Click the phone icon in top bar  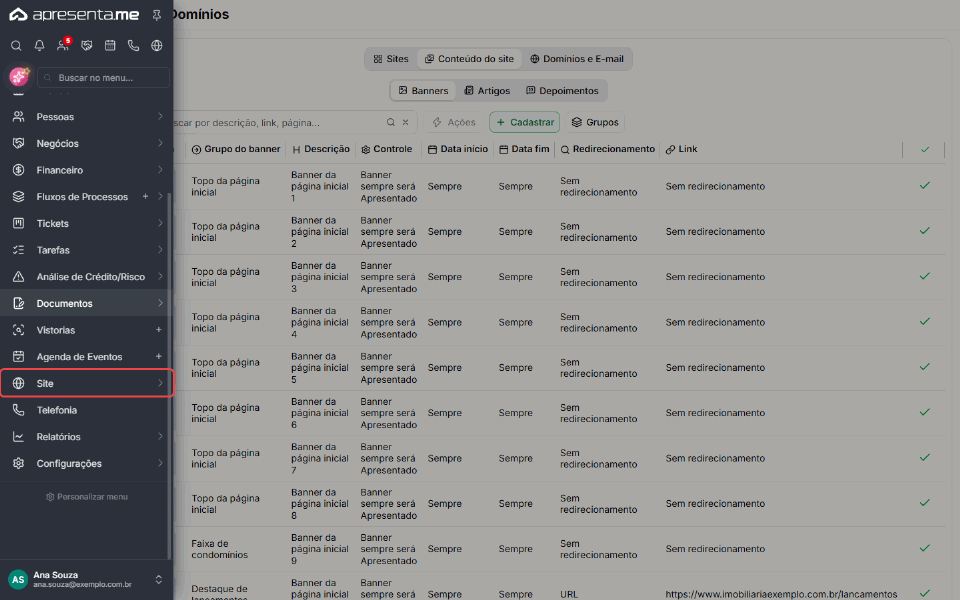coord(133,45)
